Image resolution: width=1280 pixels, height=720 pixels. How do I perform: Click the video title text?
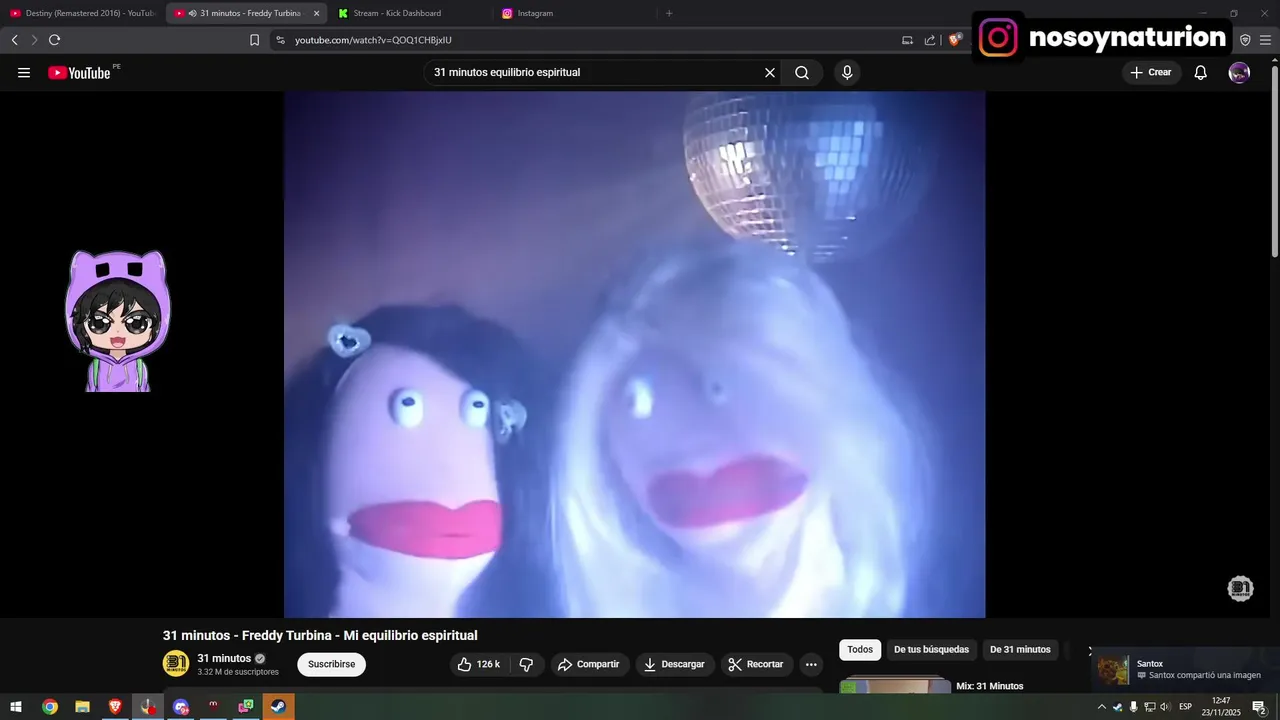pos(320,635)
